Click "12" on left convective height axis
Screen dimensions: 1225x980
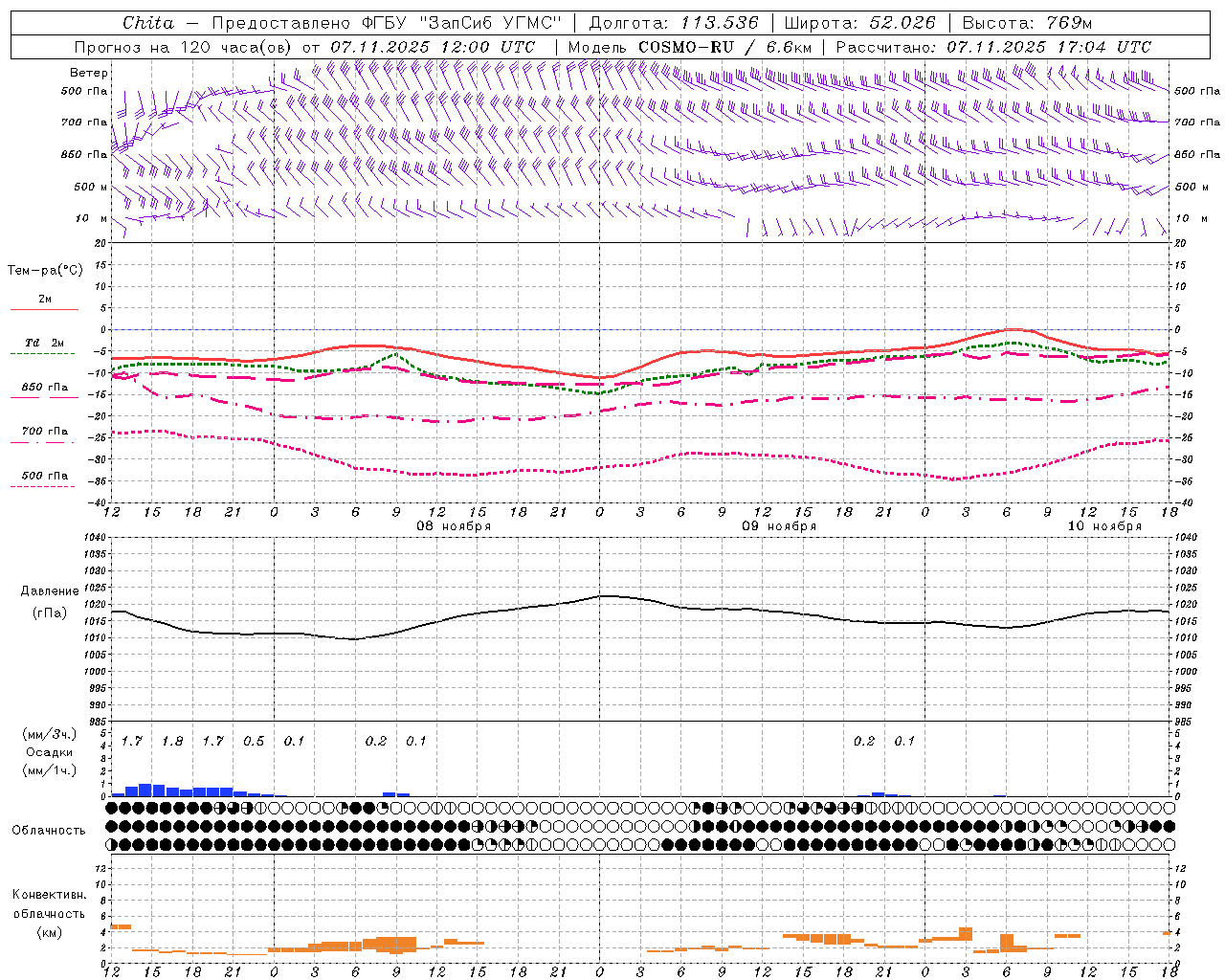(x=100, y=868)
